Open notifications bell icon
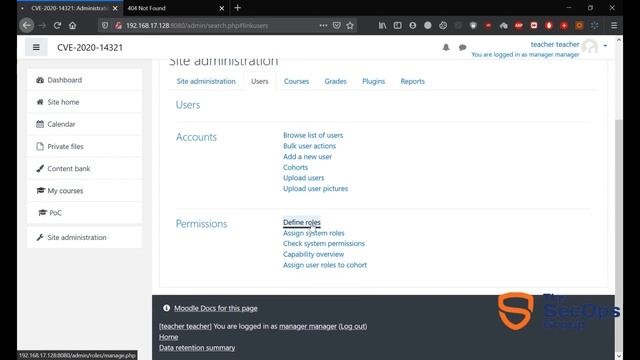This screenshot has width=640, height=360. tap(446, 47)
